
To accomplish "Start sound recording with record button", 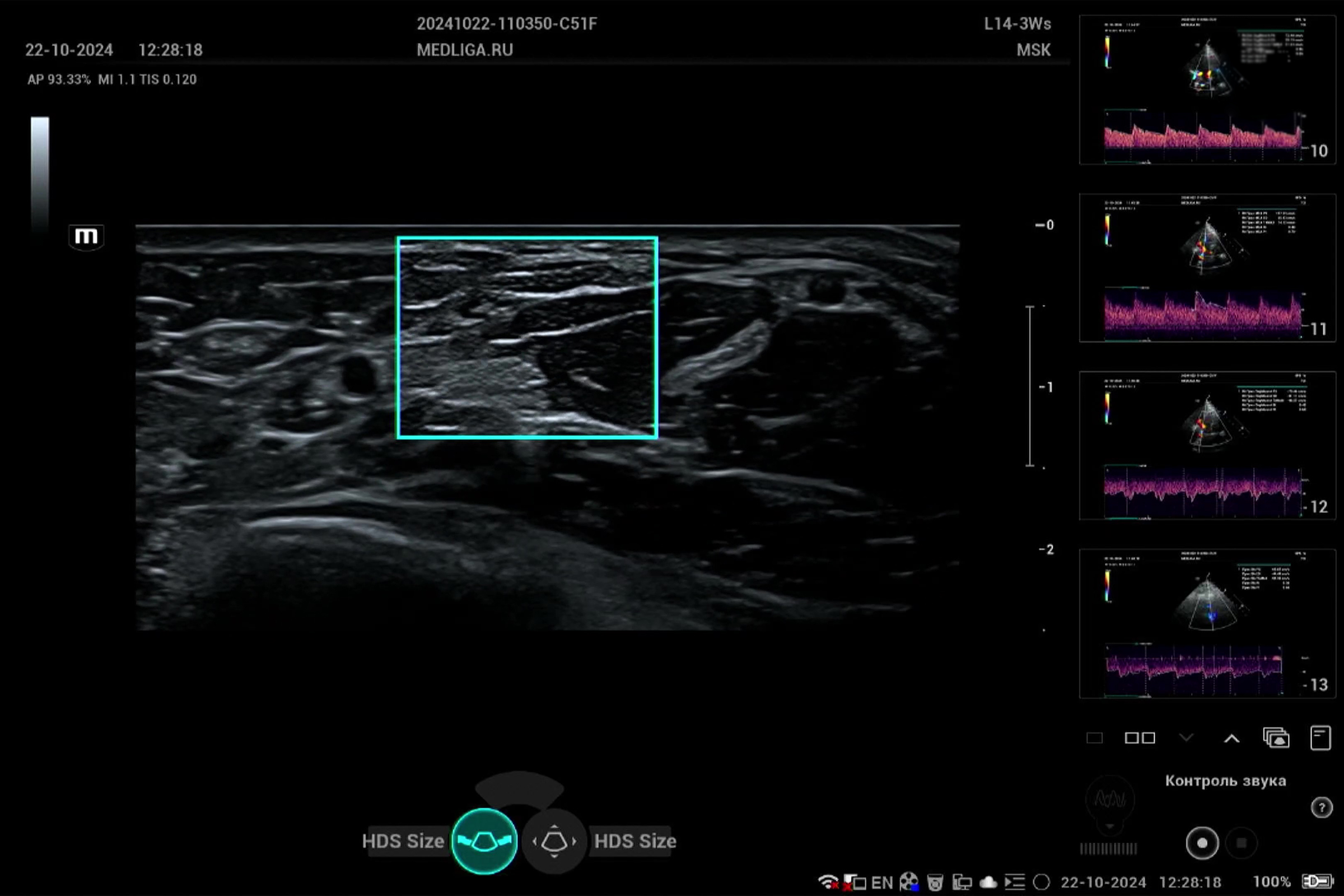I will click(x=1202, y=843).
